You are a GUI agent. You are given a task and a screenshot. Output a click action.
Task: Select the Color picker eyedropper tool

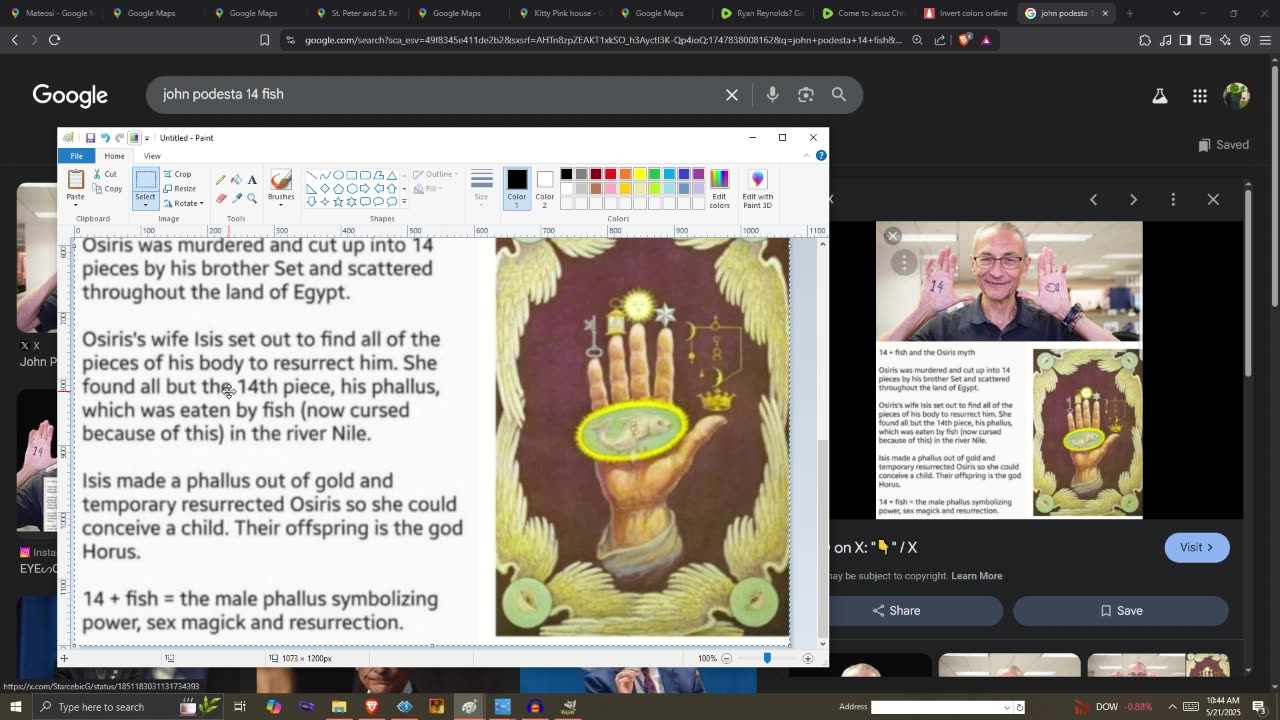coord(236,198)
